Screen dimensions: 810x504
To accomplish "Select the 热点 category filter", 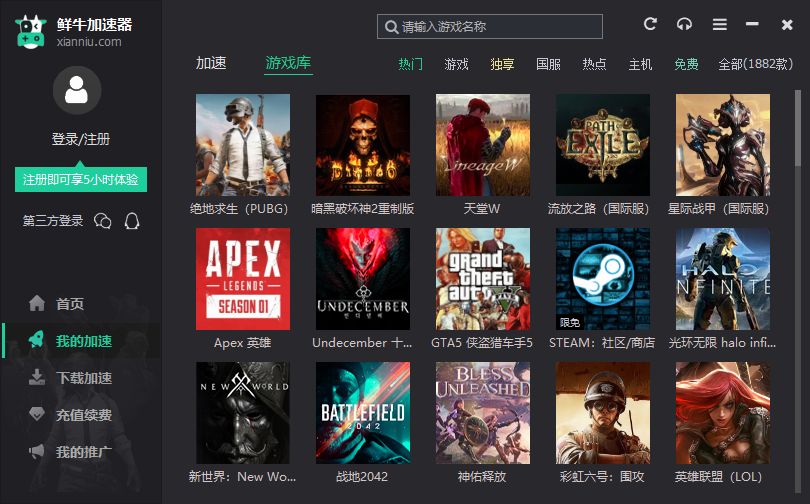I will 594,64.
